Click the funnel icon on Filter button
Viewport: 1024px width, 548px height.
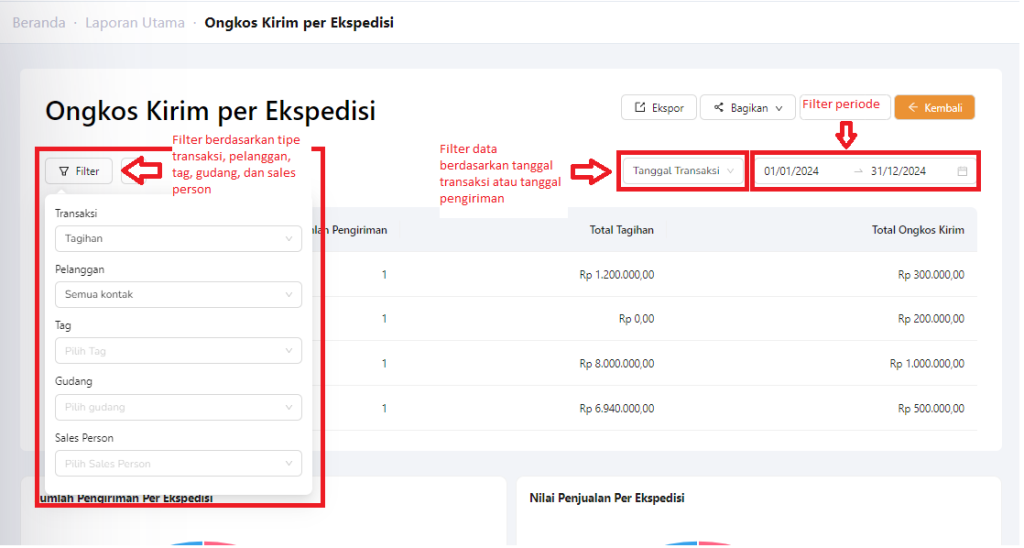(64, 172)
